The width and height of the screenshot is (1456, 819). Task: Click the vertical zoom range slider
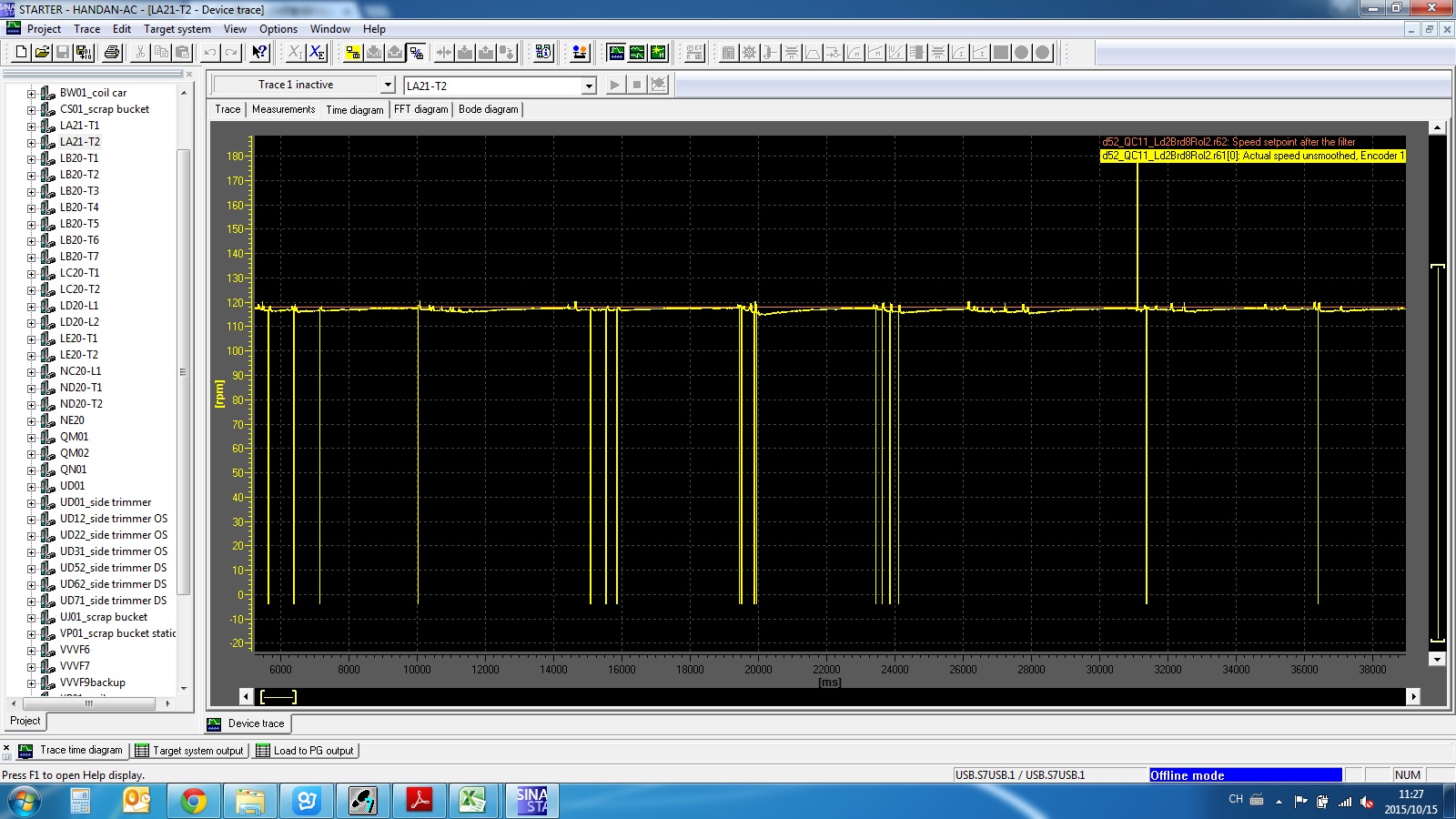(x=1438, y=453)
